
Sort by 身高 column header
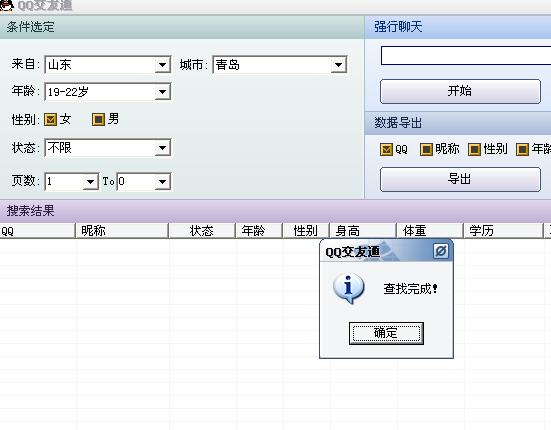pos(363,231)
